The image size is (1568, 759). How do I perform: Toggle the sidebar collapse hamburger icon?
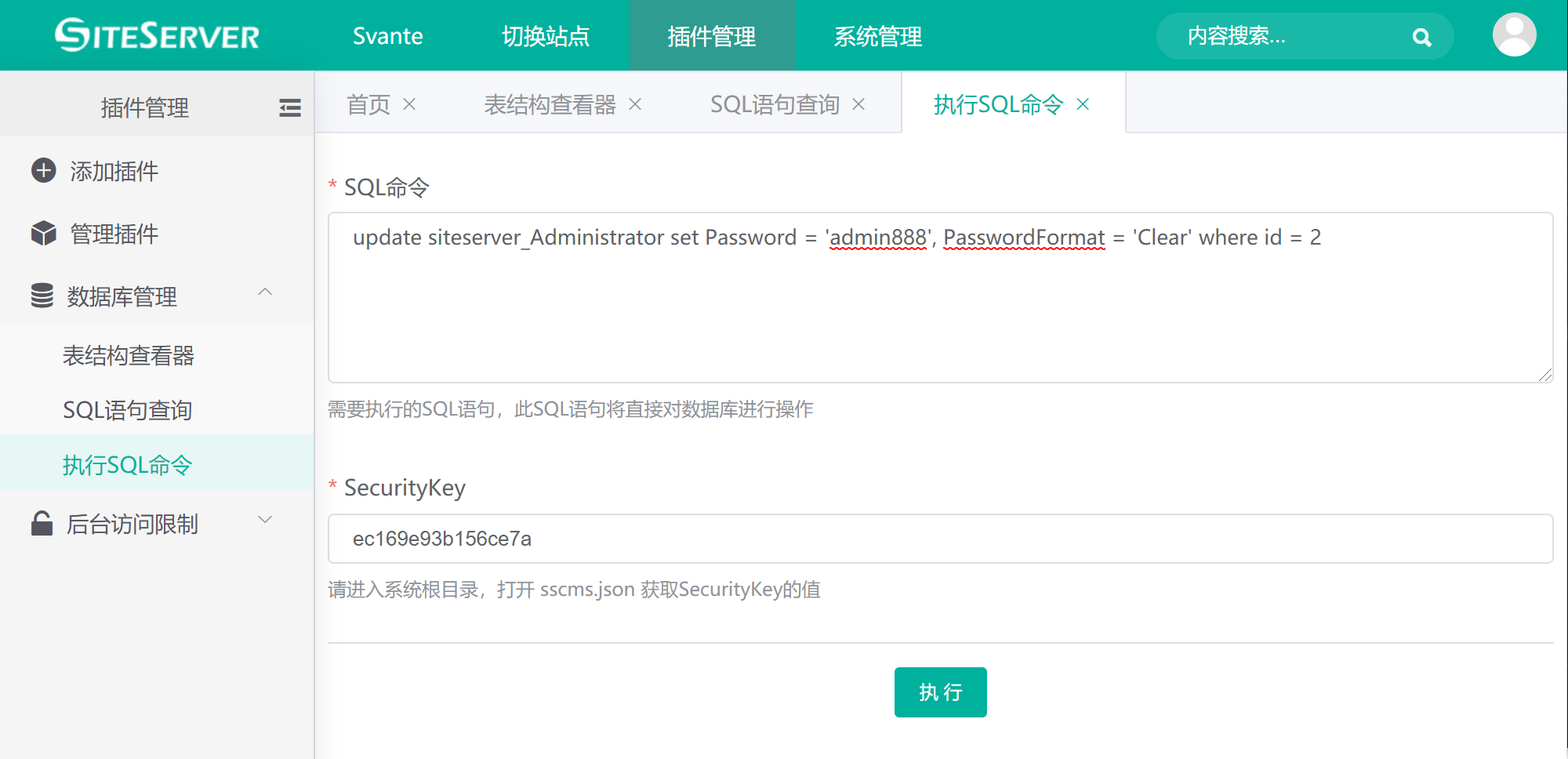(x=290, y=107)
